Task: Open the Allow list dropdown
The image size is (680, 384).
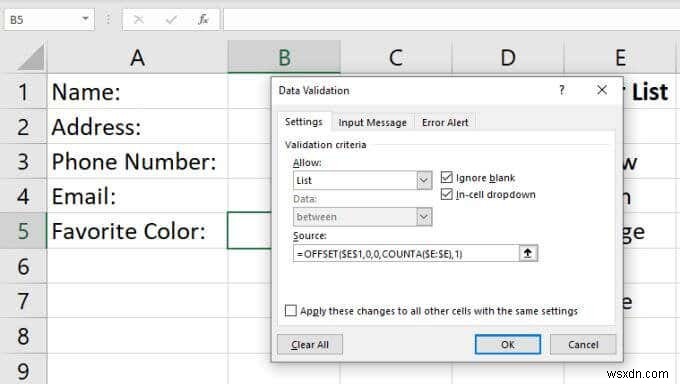Action: pos(424,181)
